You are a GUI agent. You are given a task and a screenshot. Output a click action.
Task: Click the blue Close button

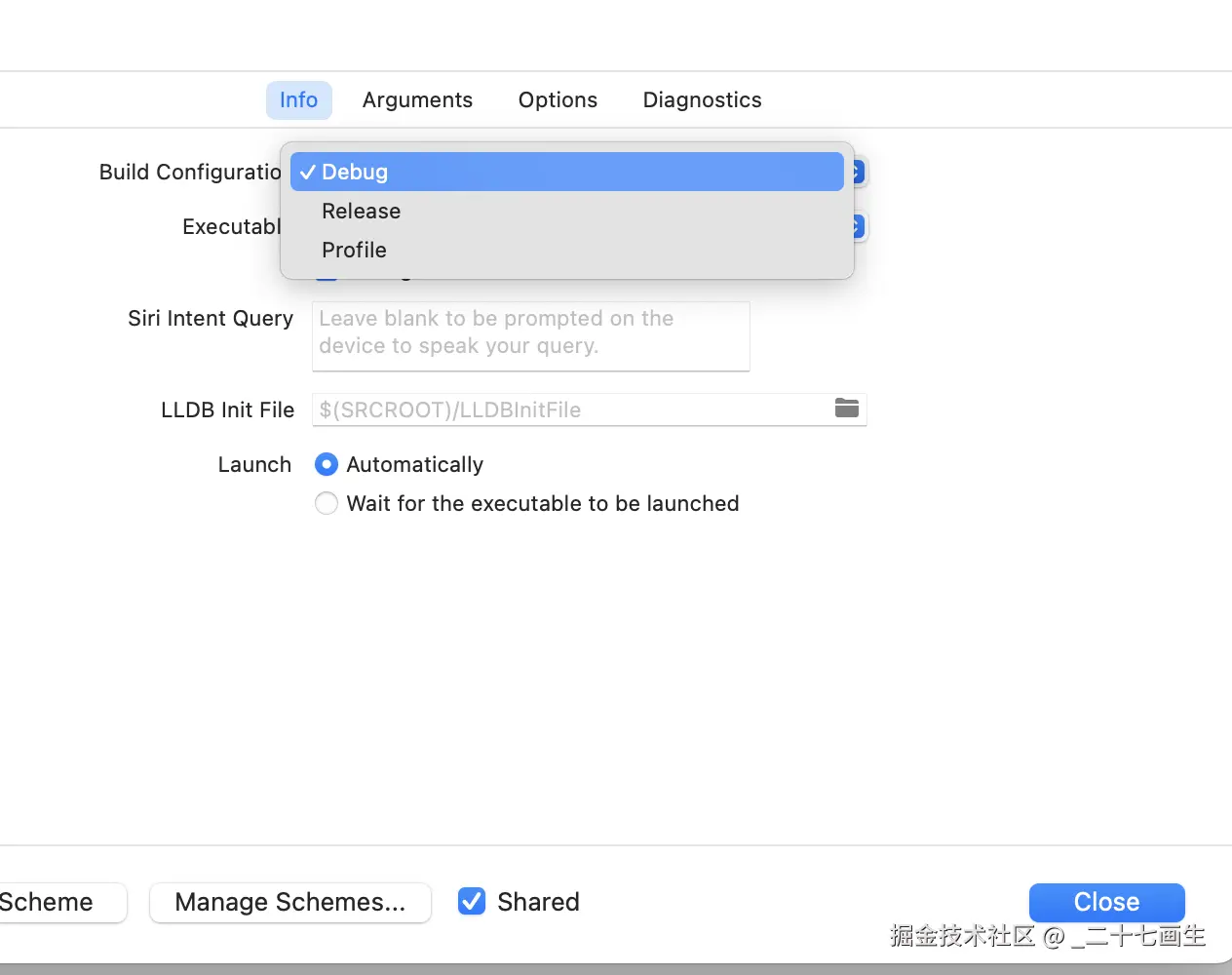point(1106,902)
